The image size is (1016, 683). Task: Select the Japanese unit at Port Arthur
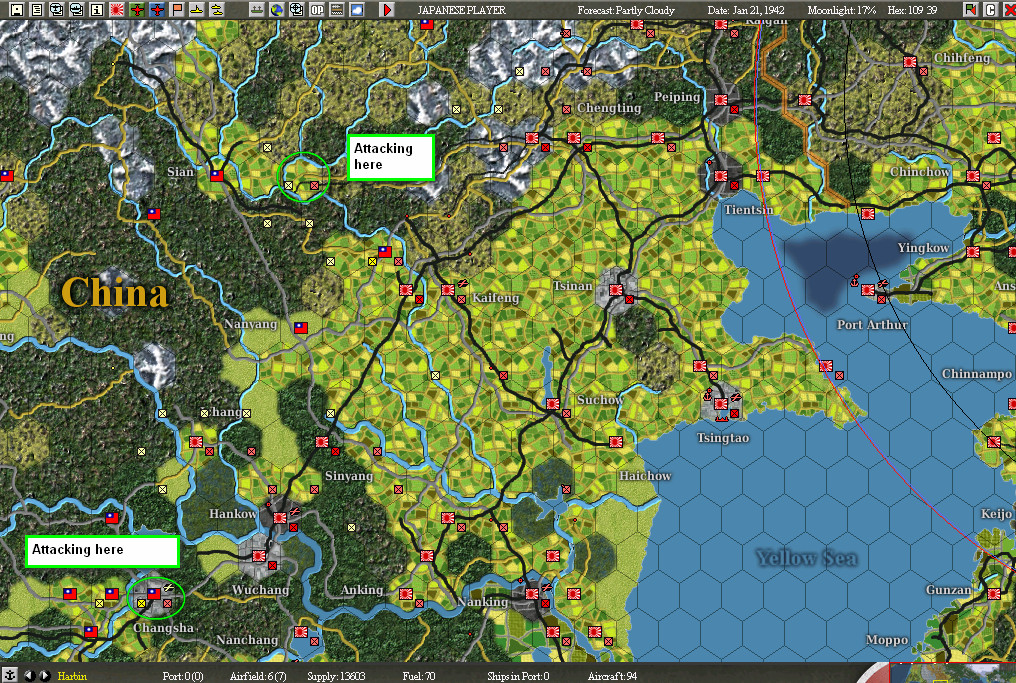868,290
